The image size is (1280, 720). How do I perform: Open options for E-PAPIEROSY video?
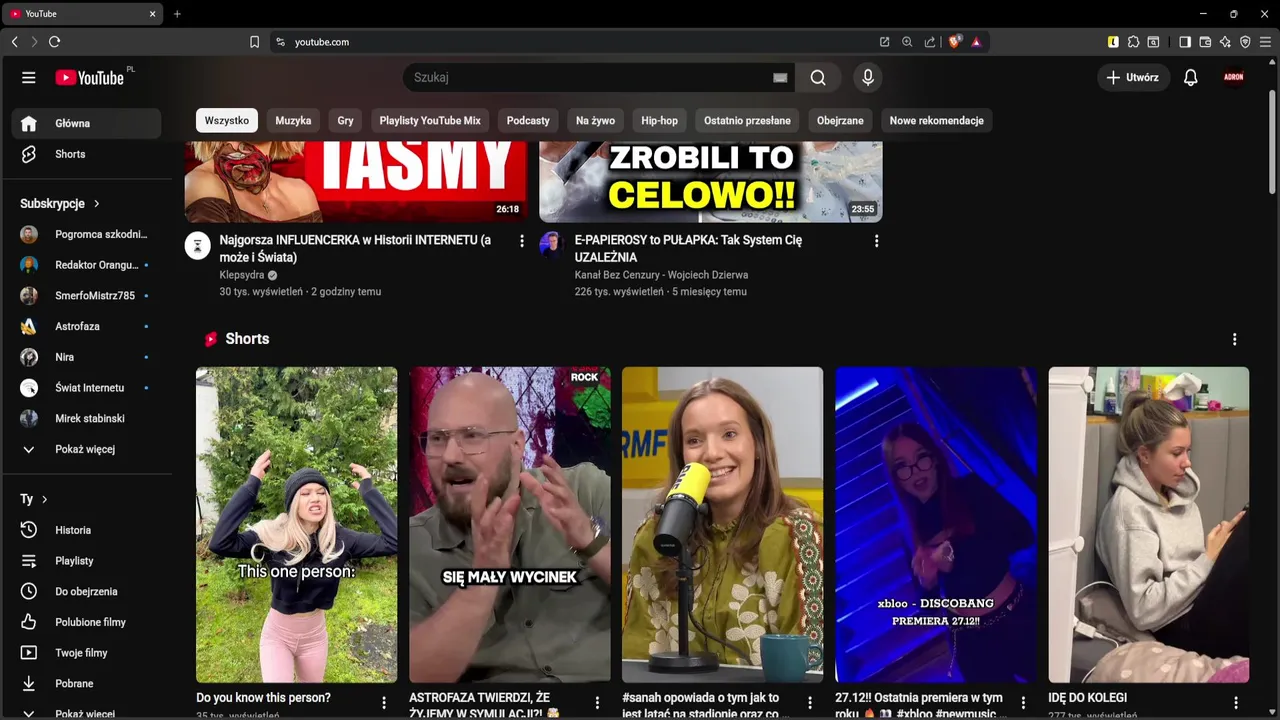point(876,241)
